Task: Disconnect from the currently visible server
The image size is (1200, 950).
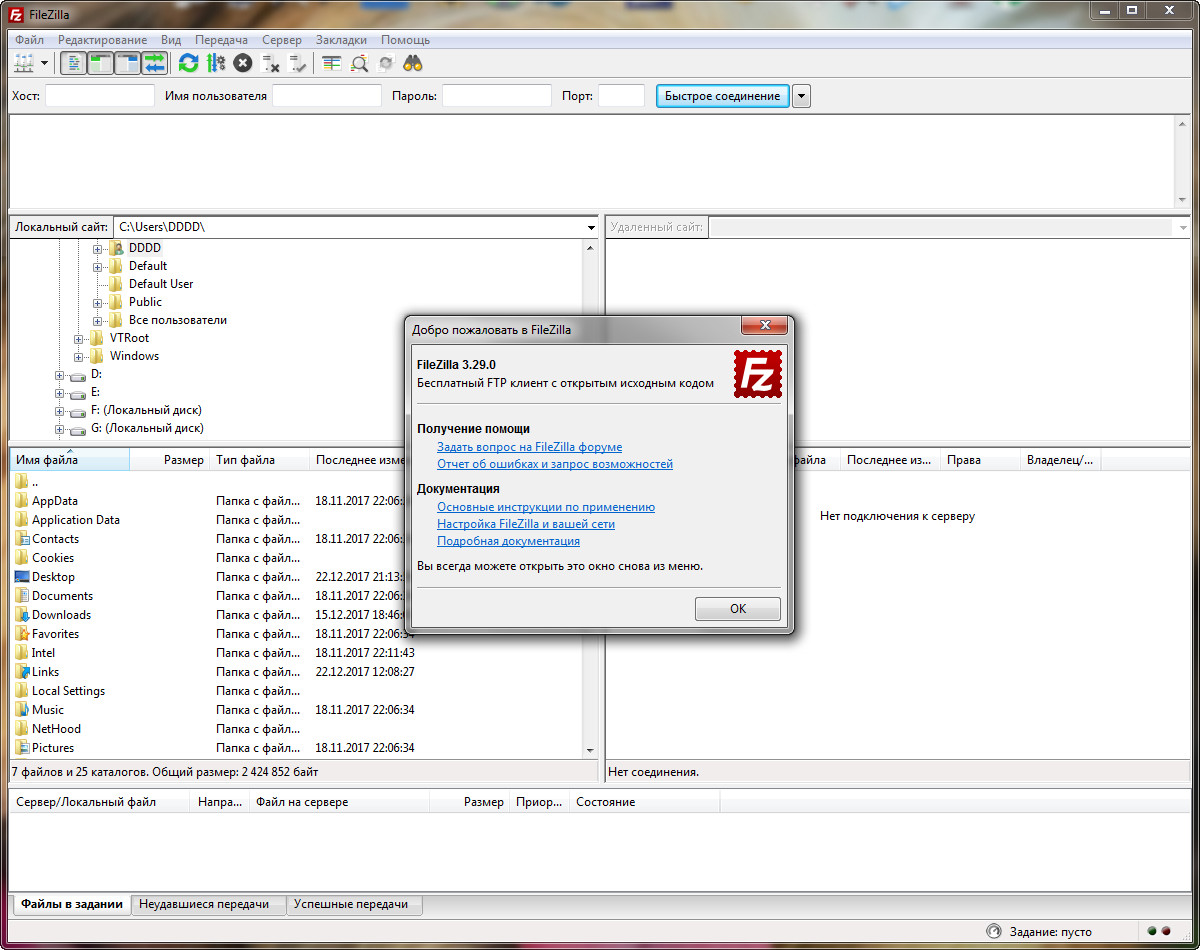Action: 270,63
